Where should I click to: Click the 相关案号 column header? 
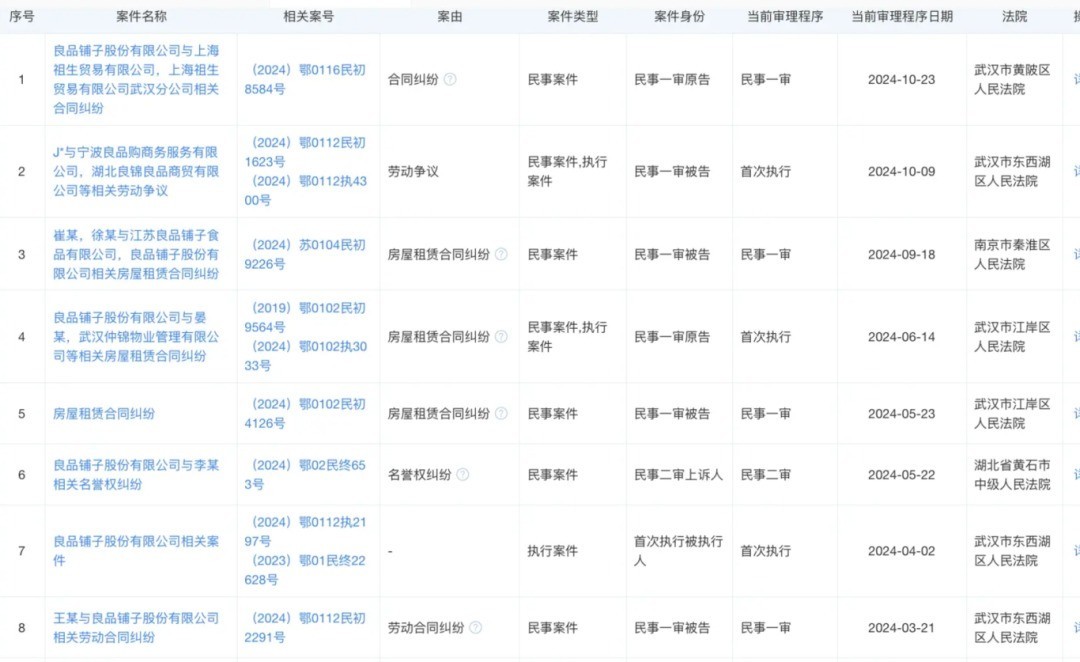tap(309, 17)
